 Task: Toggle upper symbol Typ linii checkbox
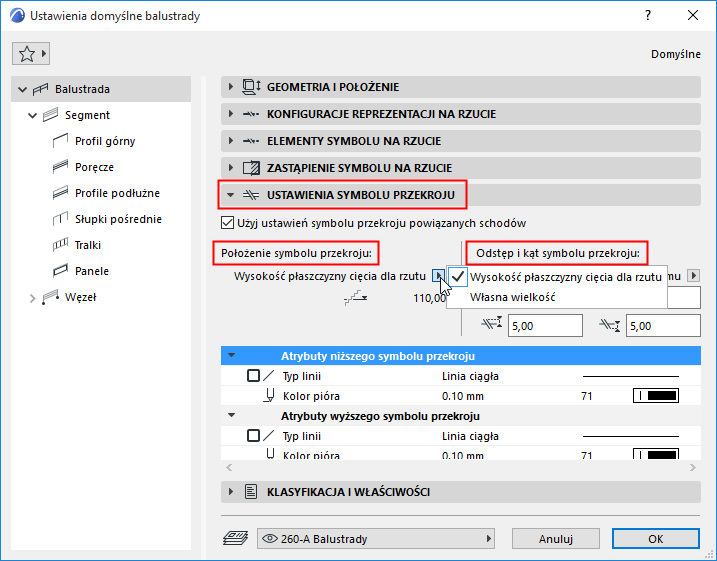[x=253, y=436]
